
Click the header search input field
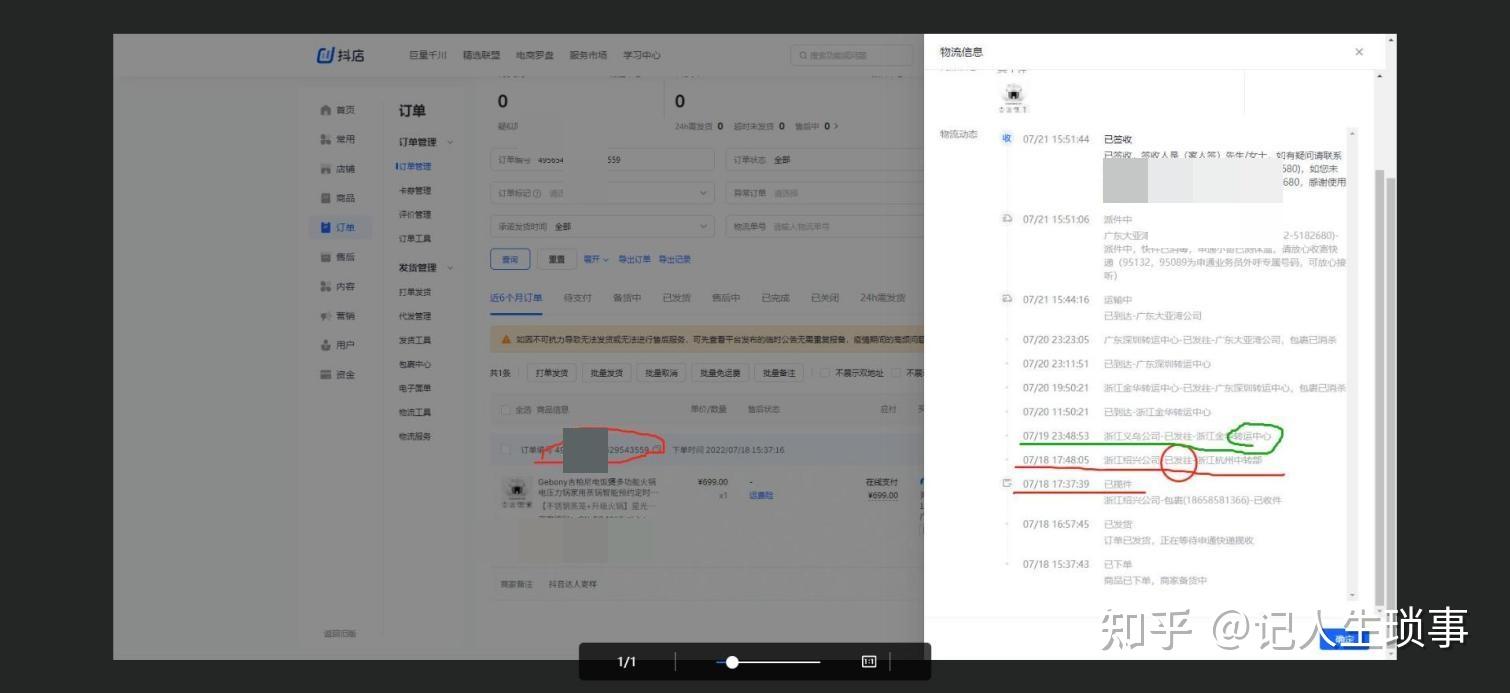click(852, 55)
